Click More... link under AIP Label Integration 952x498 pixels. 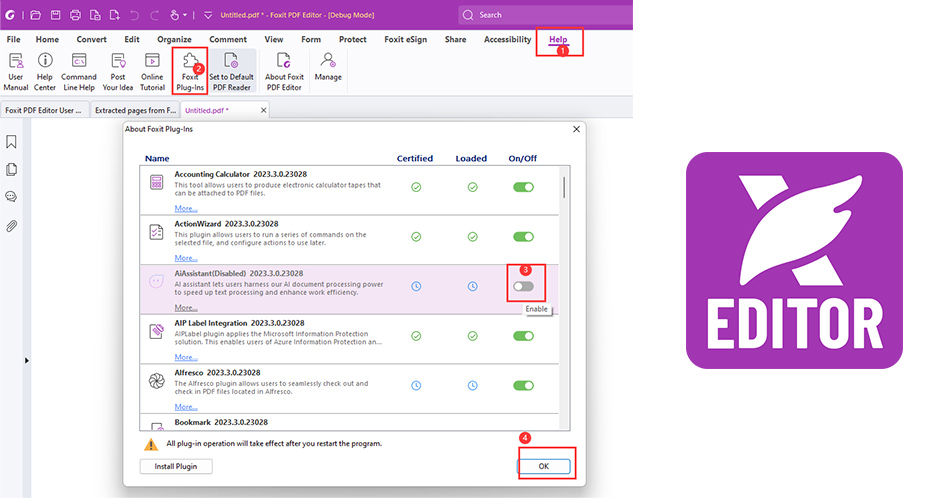coord(186,357)
